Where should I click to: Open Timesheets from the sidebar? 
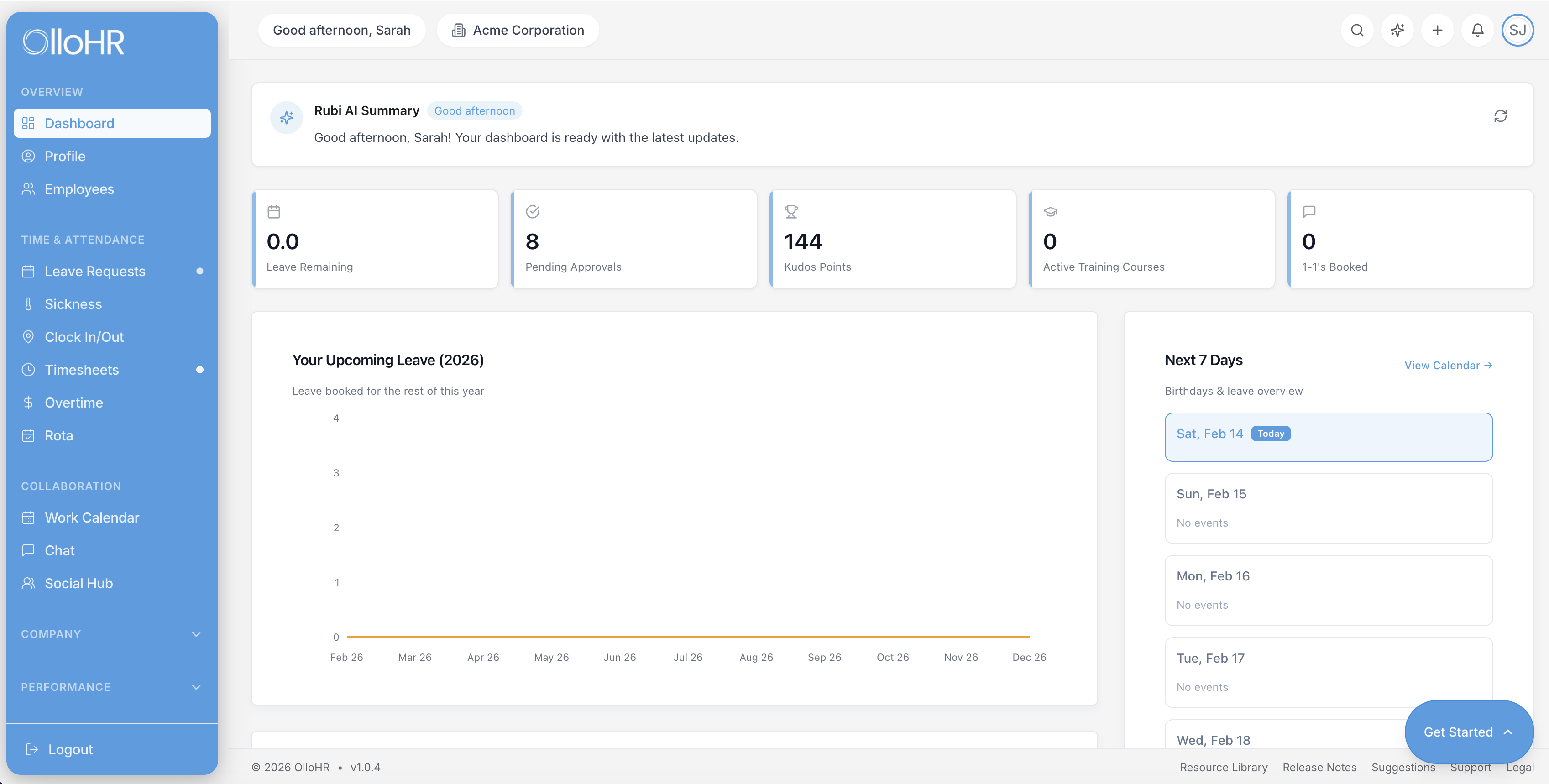pos(82,370)
